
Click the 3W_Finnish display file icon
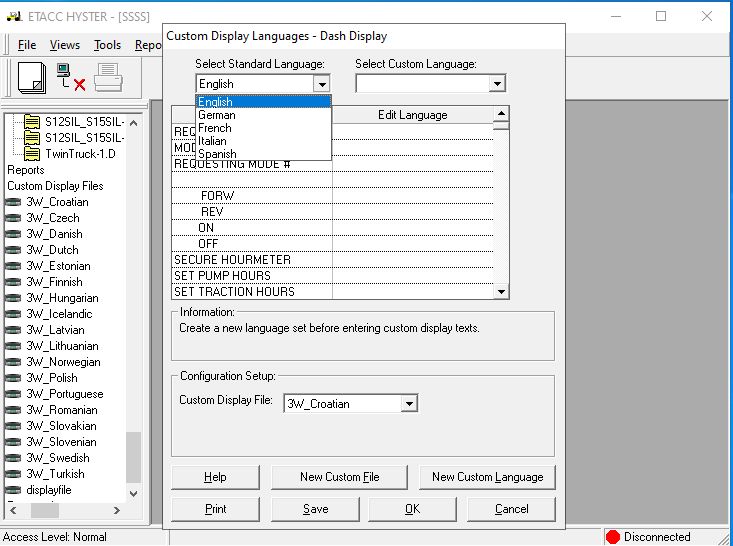click(x=14, y=282)
